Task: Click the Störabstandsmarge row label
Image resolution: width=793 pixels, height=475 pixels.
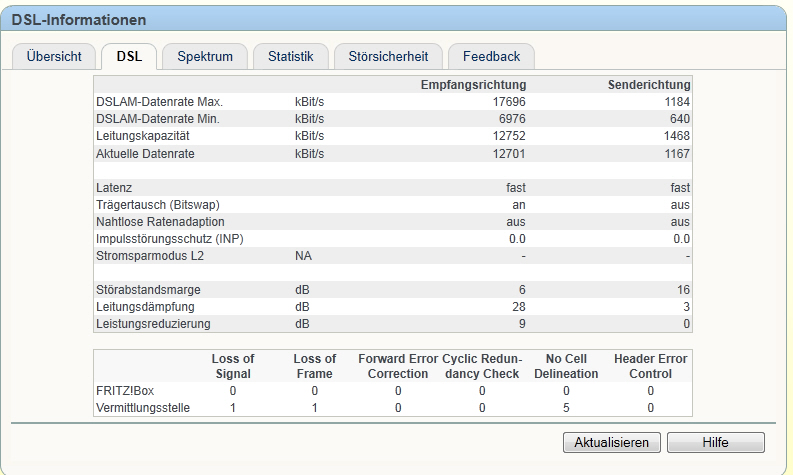Action: click(148, 290)
